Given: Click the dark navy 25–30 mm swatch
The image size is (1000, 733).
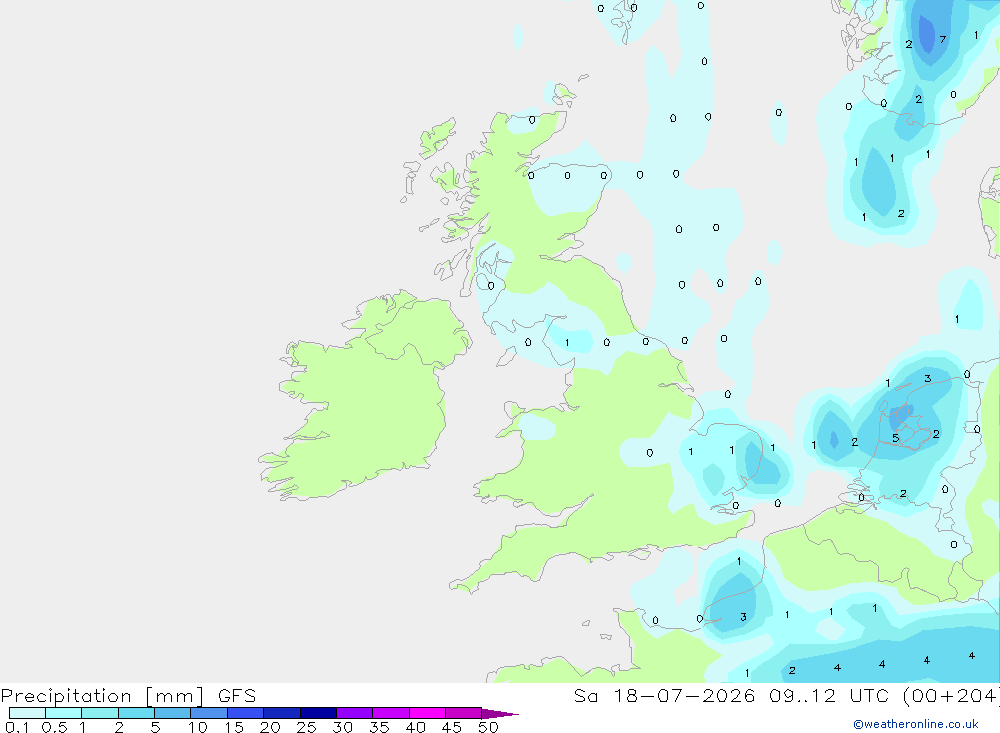Looking at the screenshot, I should pyautogui.click(x=318, y=713).
